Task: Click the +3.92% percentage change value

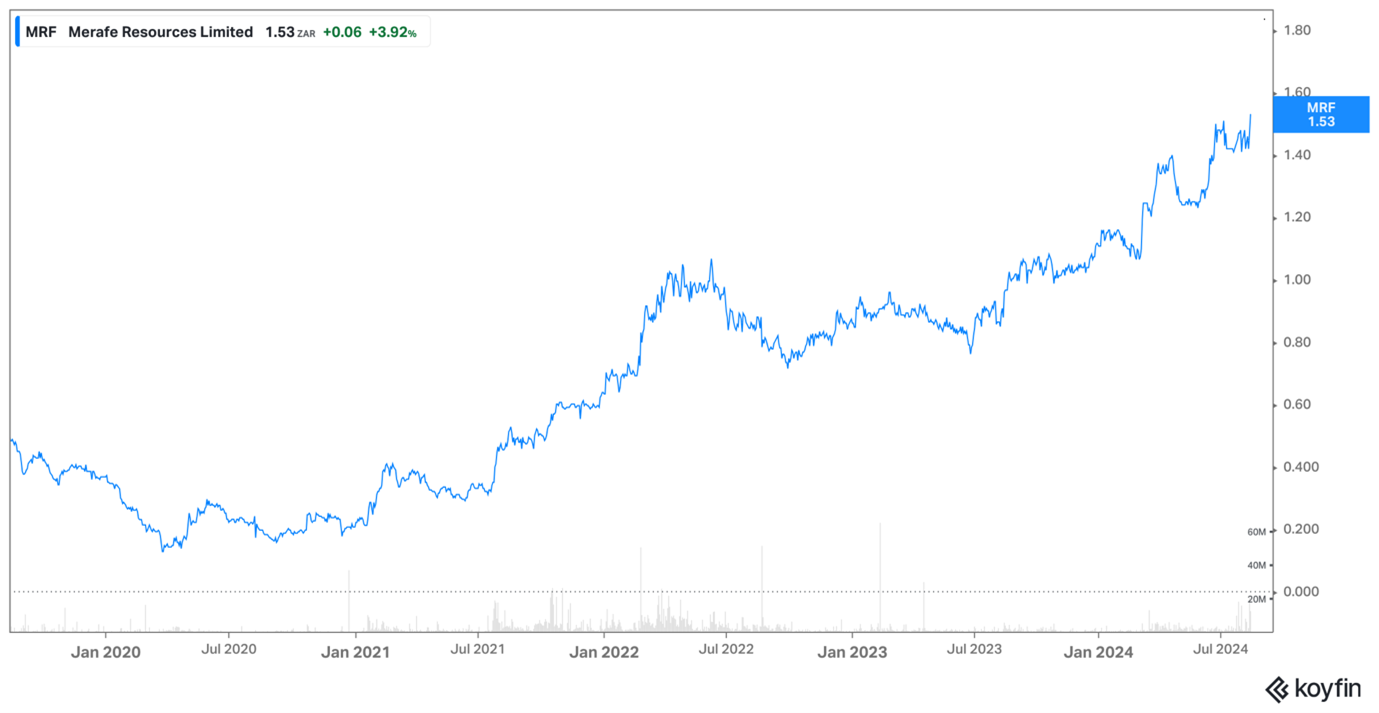Action: click(392, 32)
